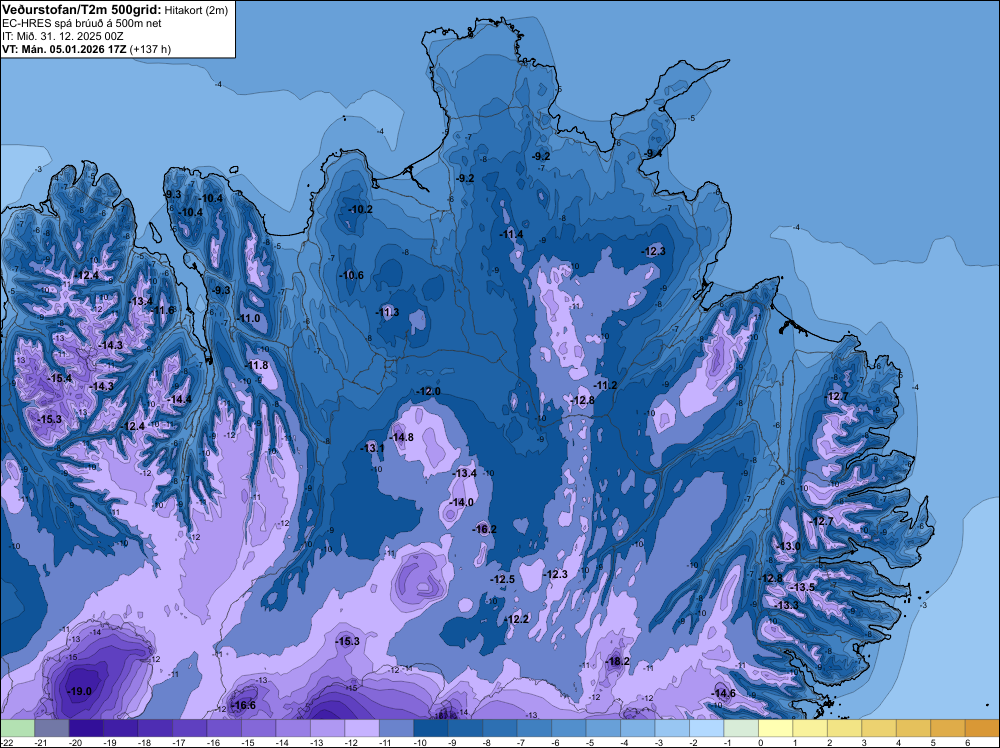This screenshot has height=748, width=1000.
Task: Click the -13.5 temperature label
Action: coord(803,587)
